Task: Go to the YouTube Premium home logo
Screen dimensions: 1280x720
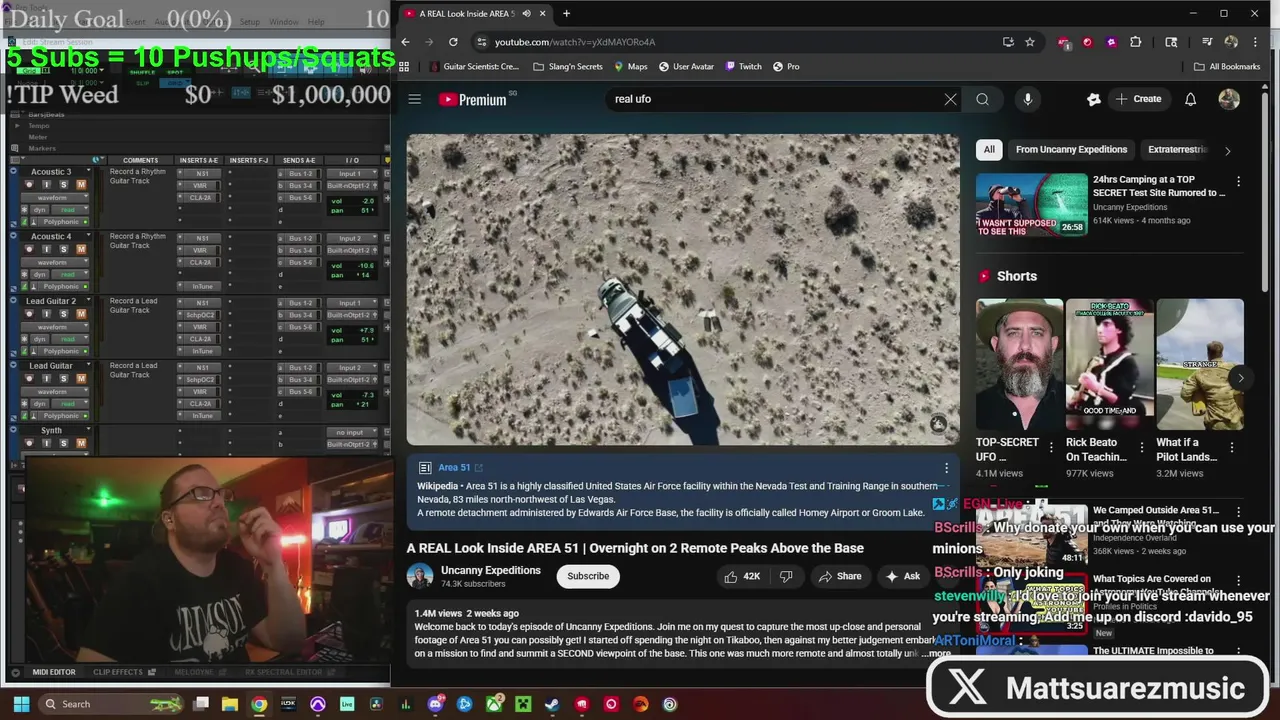Action: 472,99
